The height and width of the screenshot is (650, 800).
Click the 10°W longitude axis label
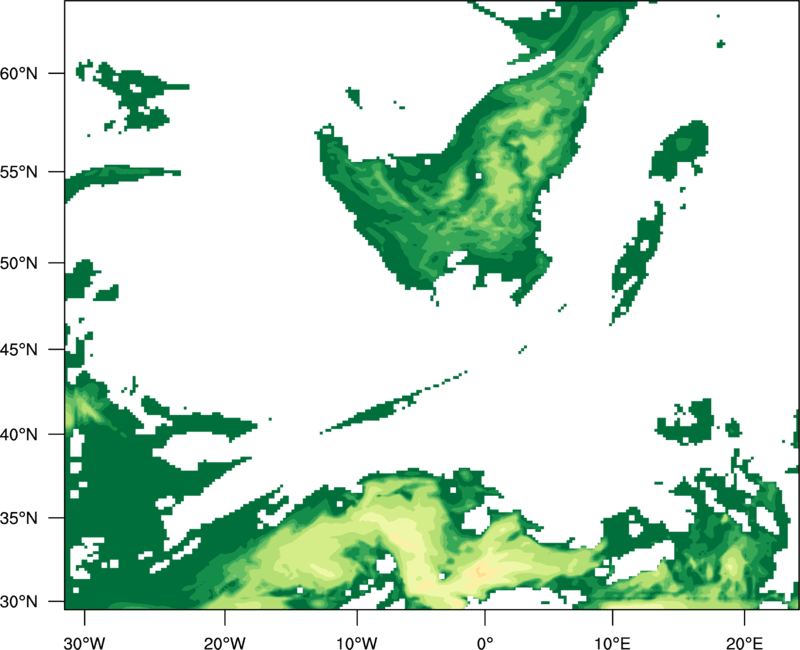tap(357, 643)
